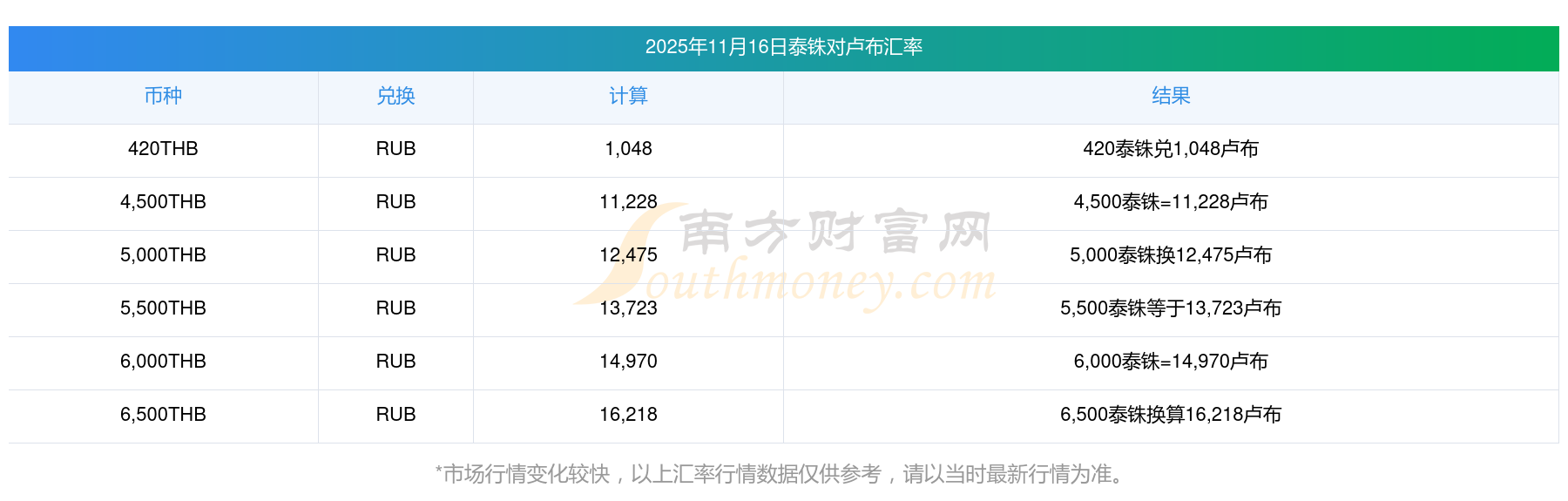
Task: Select the 5,000THB cell
Action: (x=163, y=255)
